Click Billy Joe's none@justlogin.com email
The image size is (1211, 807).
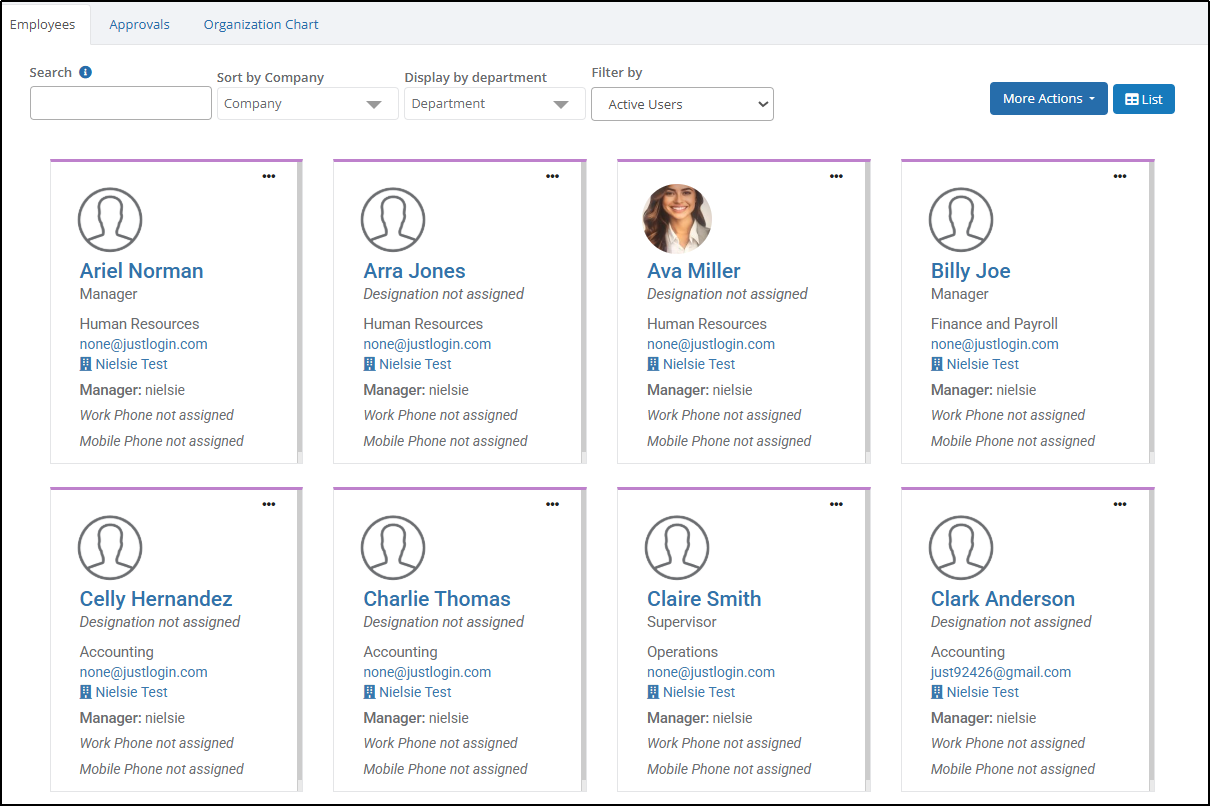point(995,344)
